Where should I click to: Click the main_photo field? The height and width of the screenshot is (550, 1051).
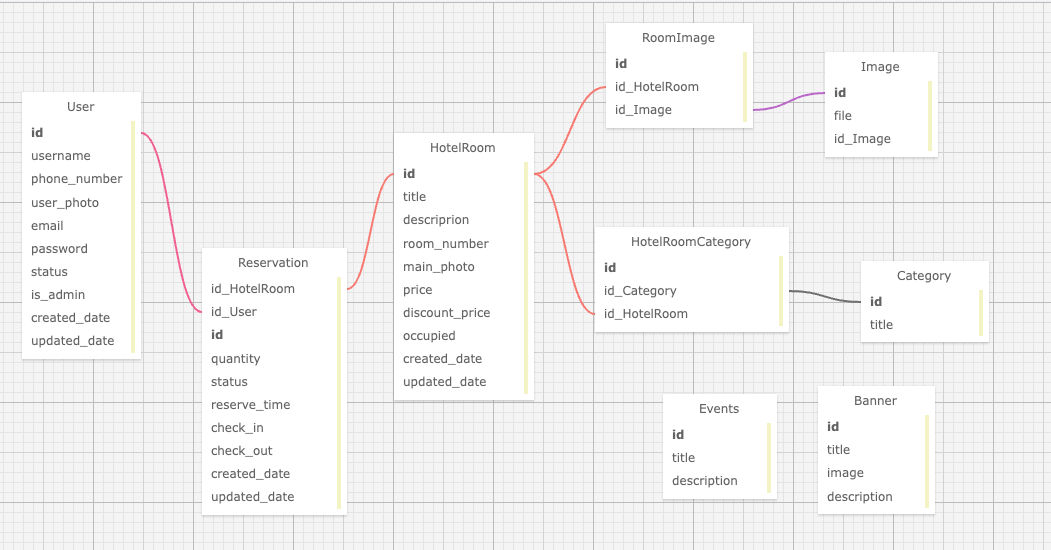438,267
